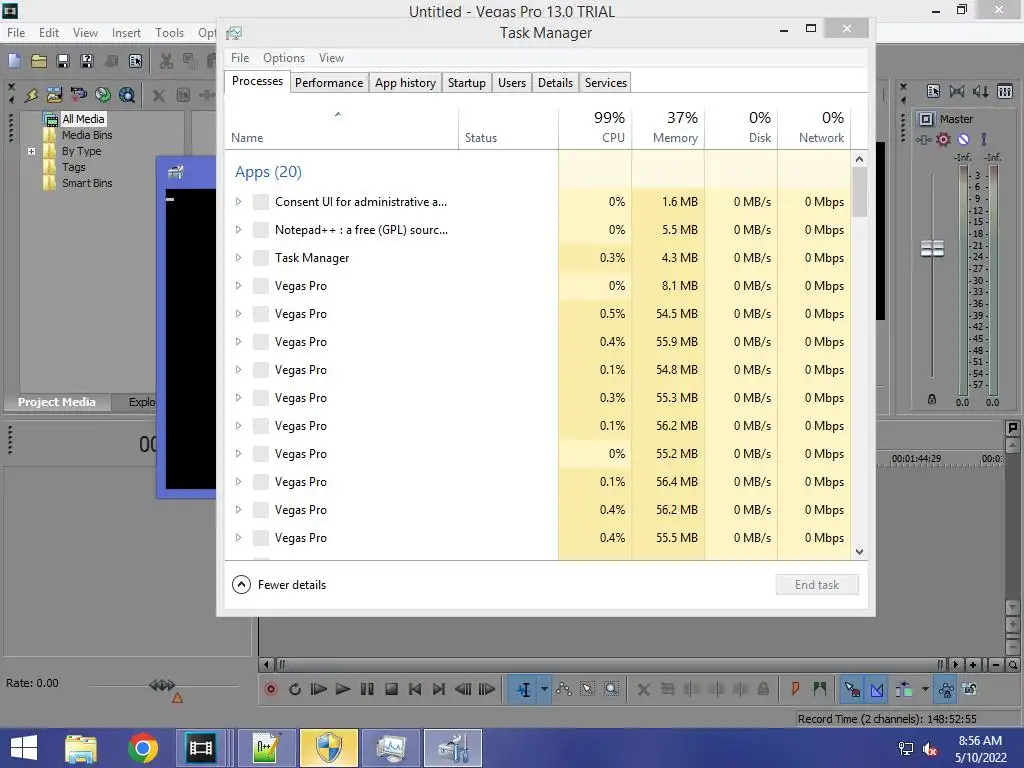This screenshot has width=1024, height=768.
Task: Save the project with the floppy icon
Action: [63, 61]
